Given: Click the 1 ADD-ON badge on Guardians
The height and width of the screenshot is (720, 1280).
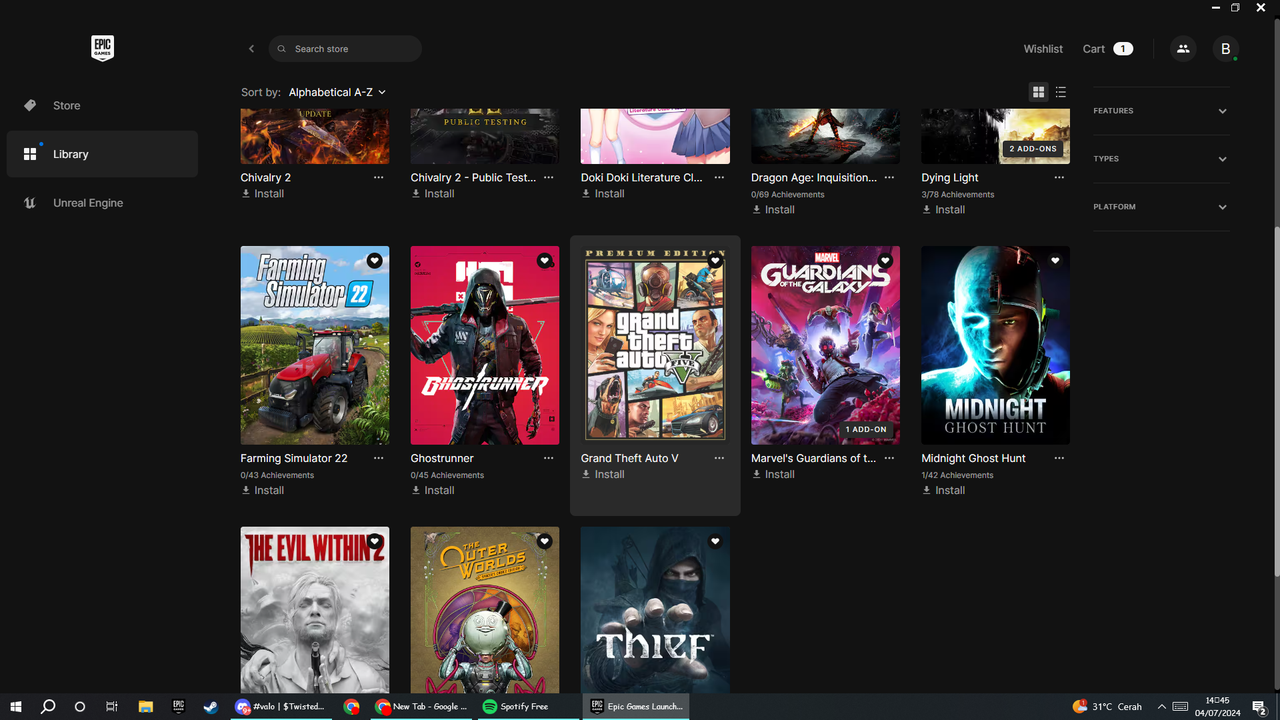Looking at the screenshot, I should [866, 430].
